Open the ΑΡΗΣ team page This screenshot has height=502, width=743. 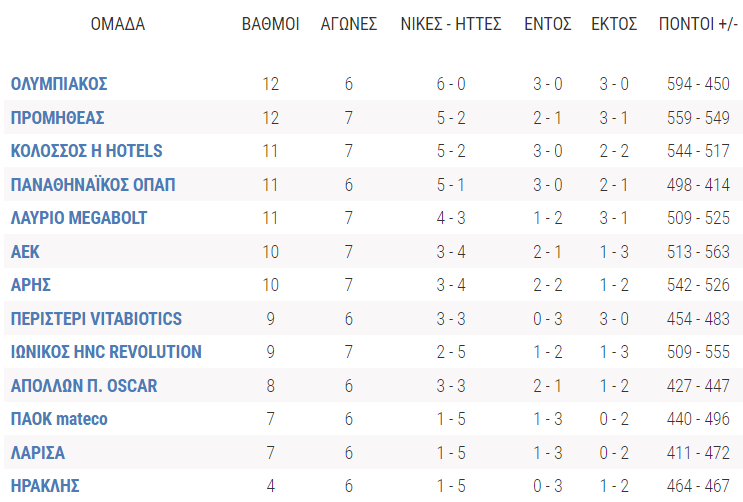pyautogui.click(x=30, y=285)
